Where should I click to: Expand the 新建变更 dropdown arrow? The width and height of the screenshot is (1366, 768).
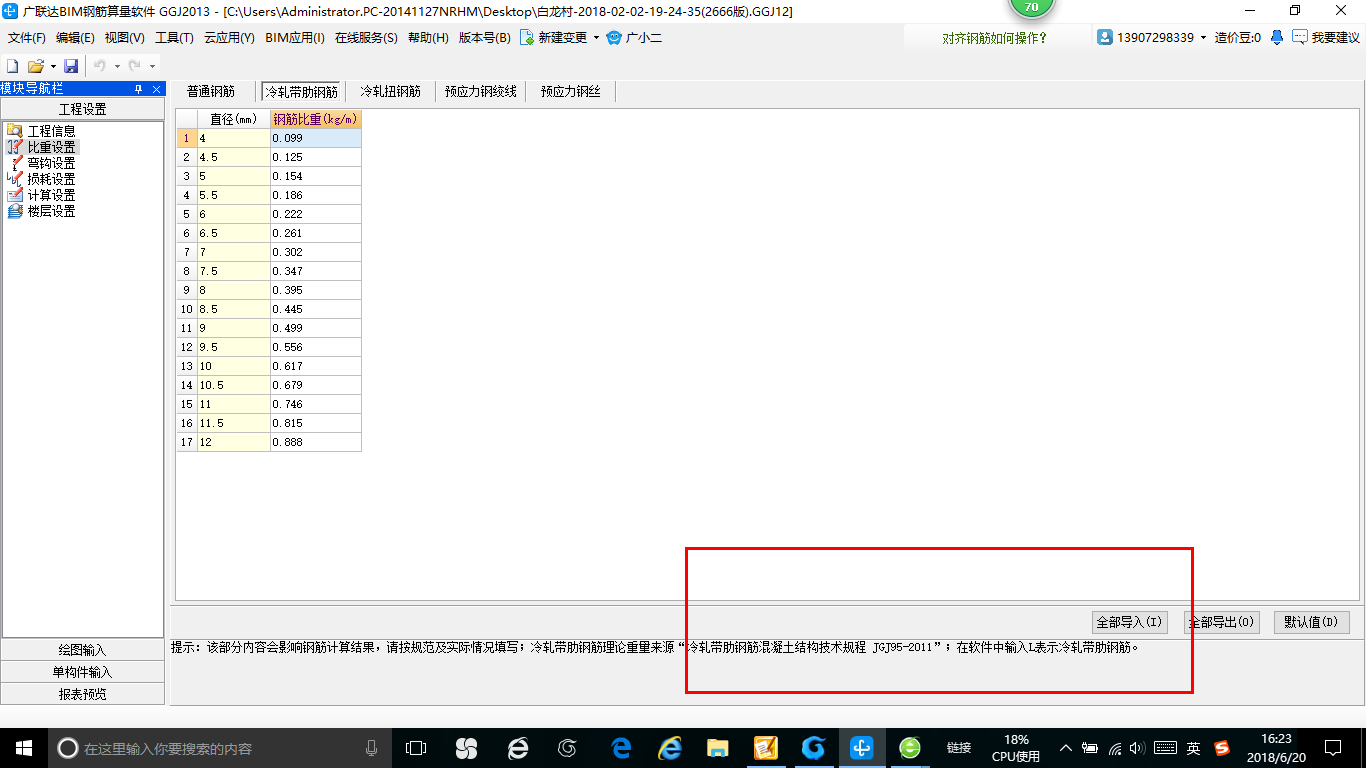[x=596, y=38]
